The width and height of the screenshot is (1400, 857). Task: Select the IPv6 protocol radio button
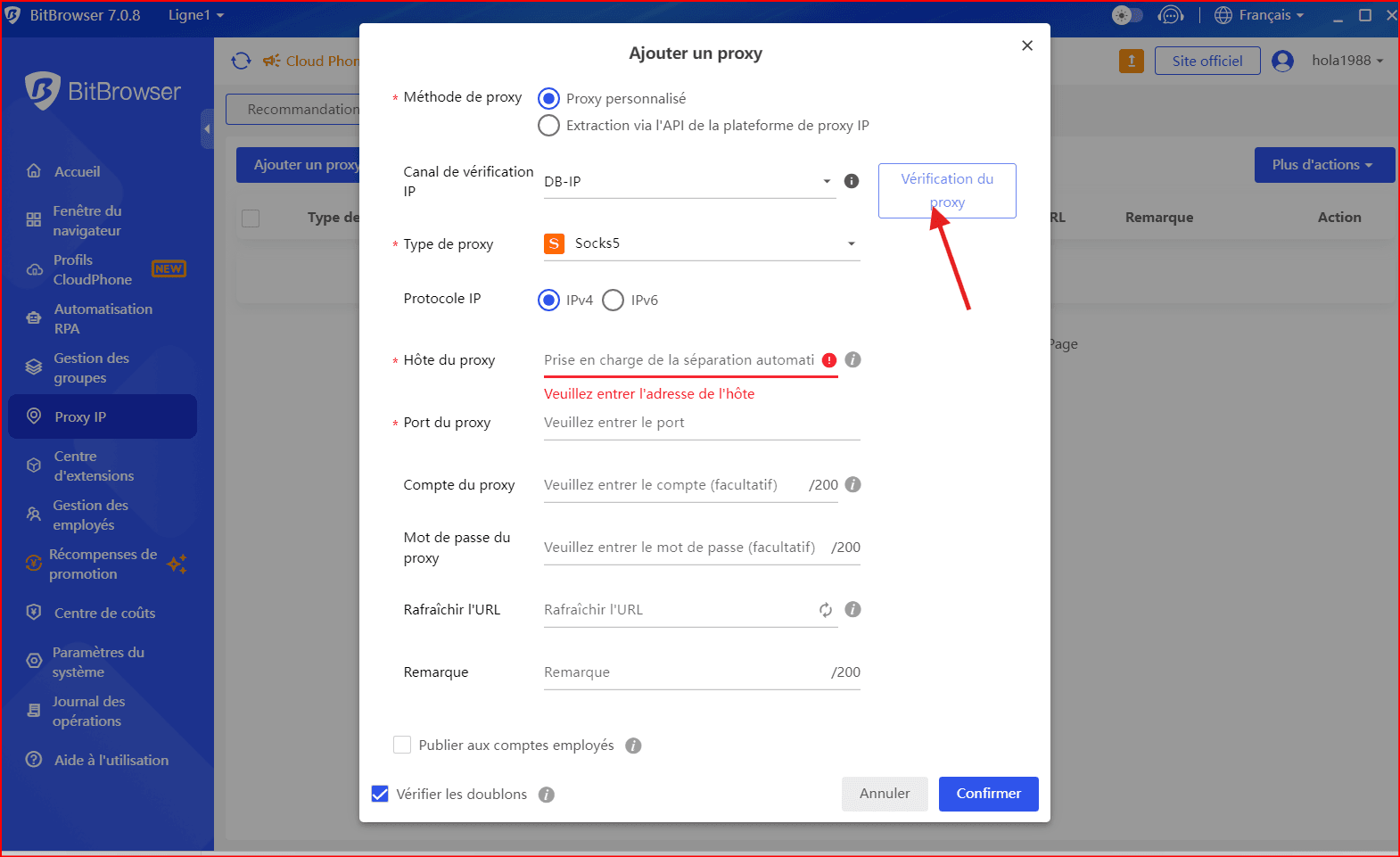point(614,301)
